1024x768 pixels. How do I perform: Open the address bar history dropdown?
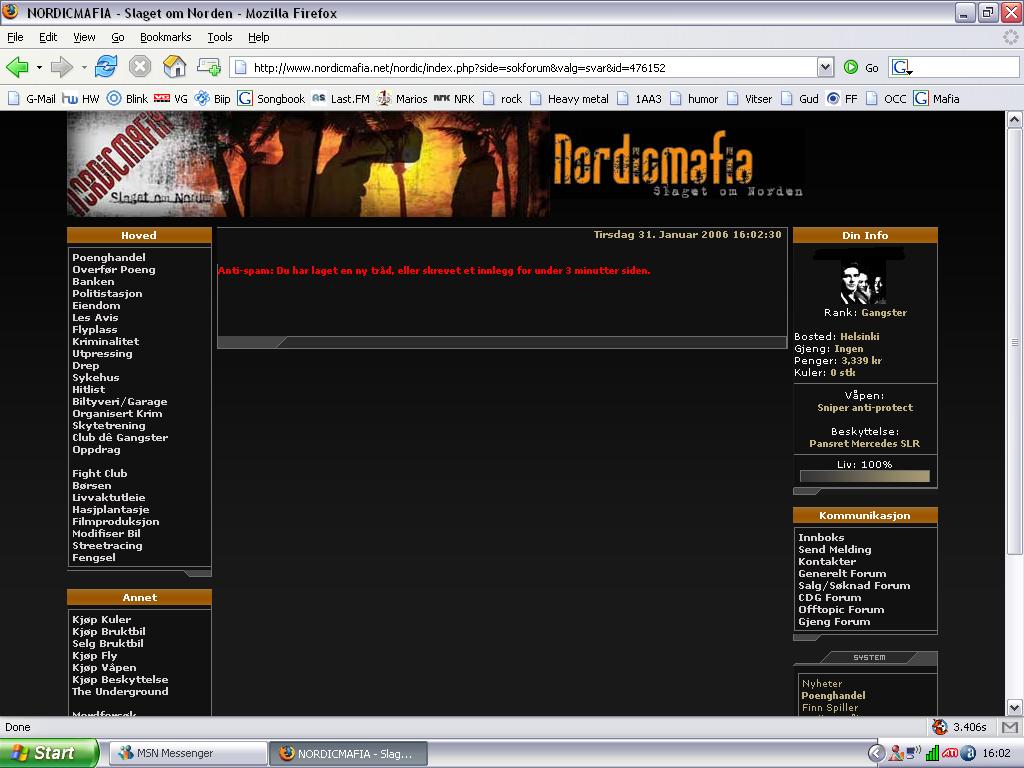825,67
